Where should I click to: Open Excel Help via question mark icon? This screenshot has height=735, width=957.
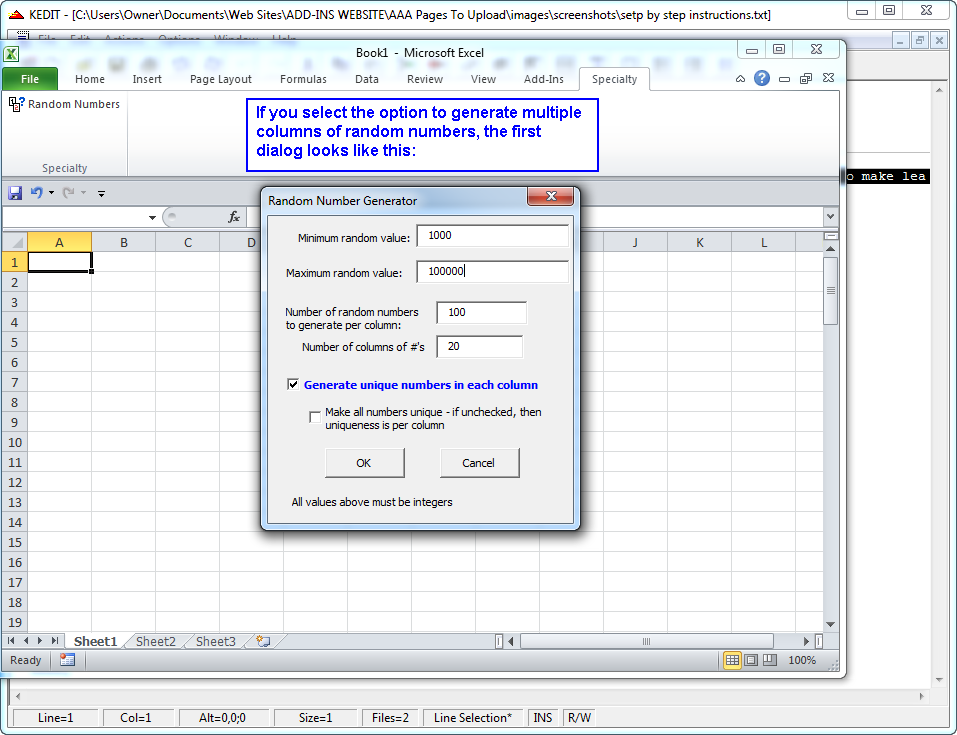(762, 79)
